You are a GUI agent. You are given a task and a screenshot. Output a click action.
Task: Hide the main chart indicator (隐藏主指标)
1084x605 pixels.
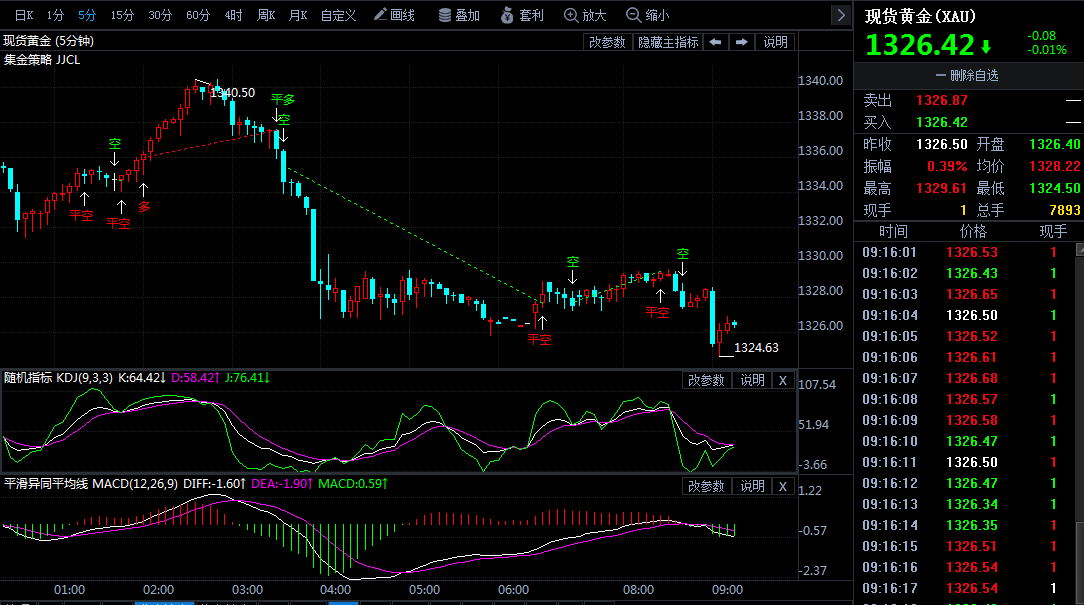[668, 42]
